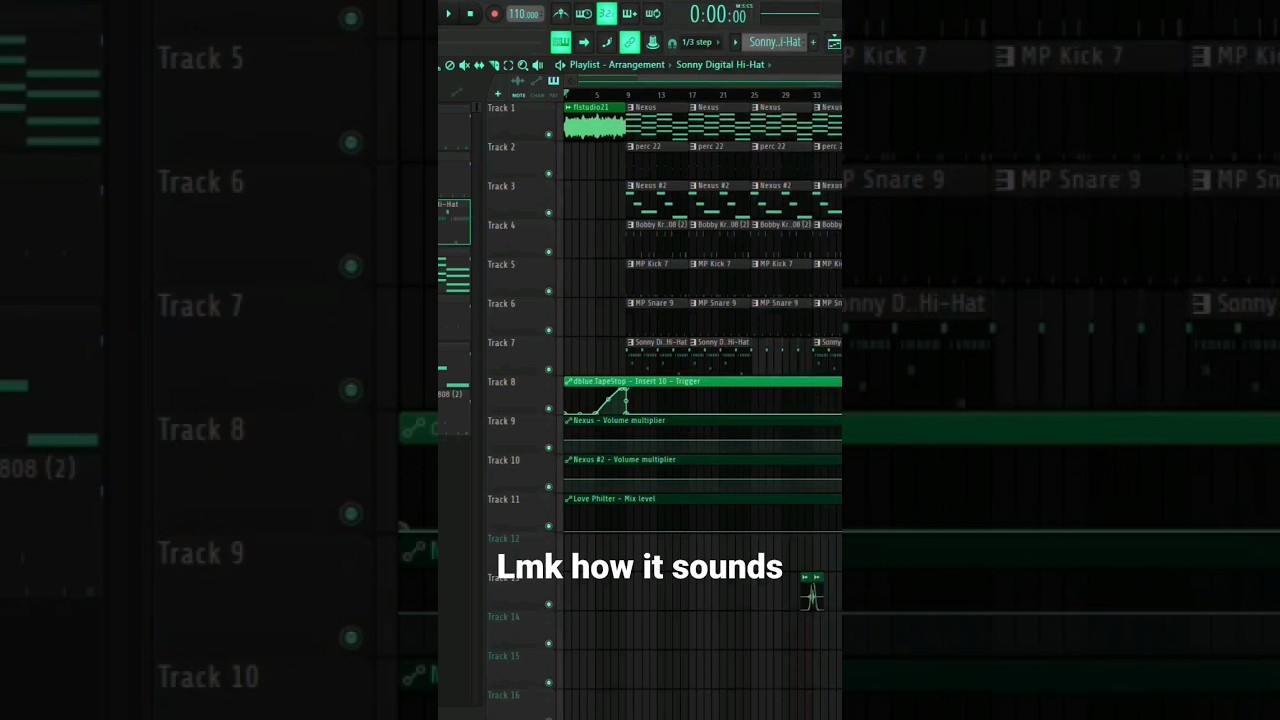Viewport: 1280px width, 720px height.
Task: Select first MP Snare 9 clip title
Action: coord(655,302)
